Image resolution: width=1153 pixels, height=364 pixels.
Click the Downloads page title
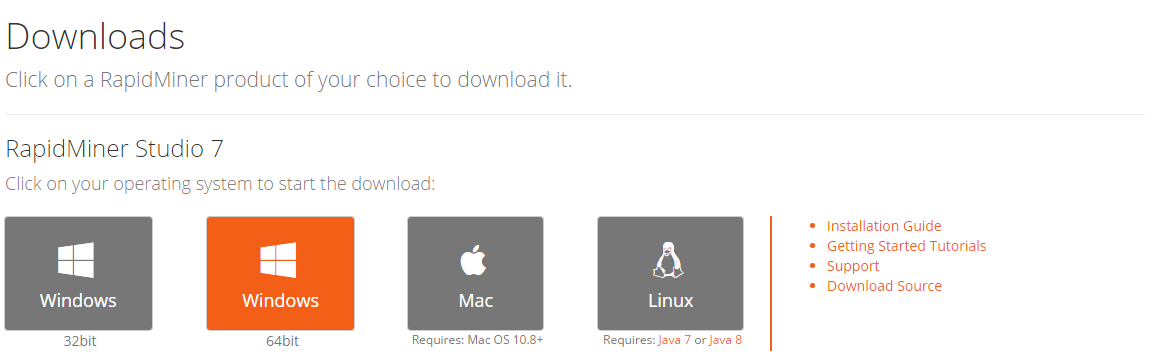point(95,37)
